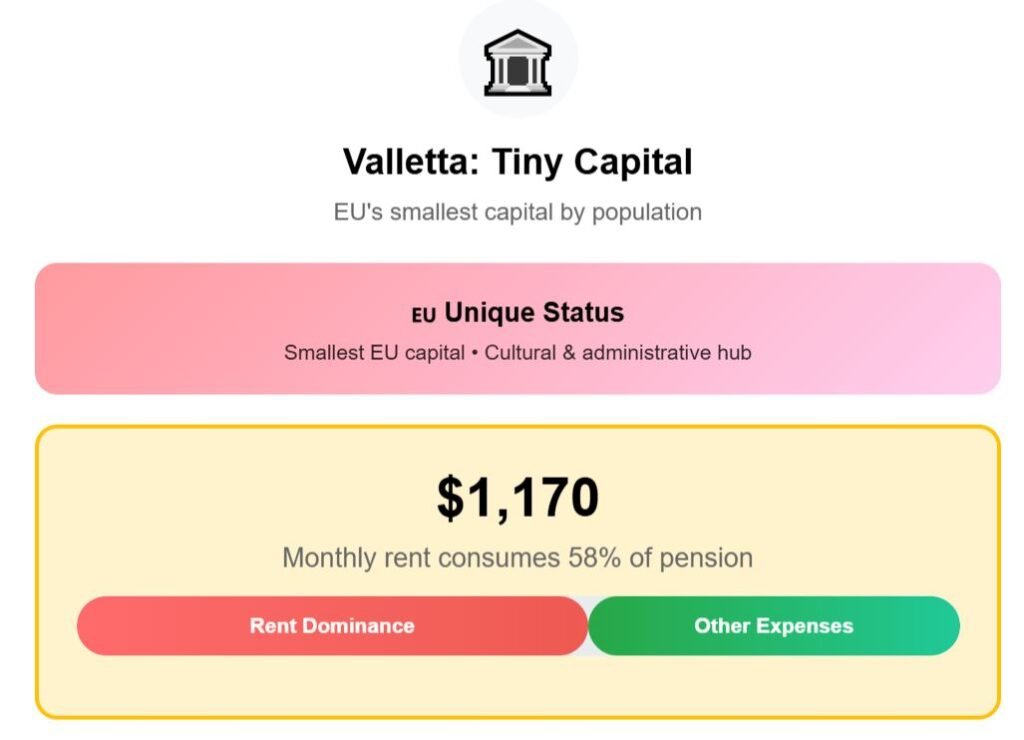
Task: Click the "Smallest EU capital" text
Action: tap(374, 353)
